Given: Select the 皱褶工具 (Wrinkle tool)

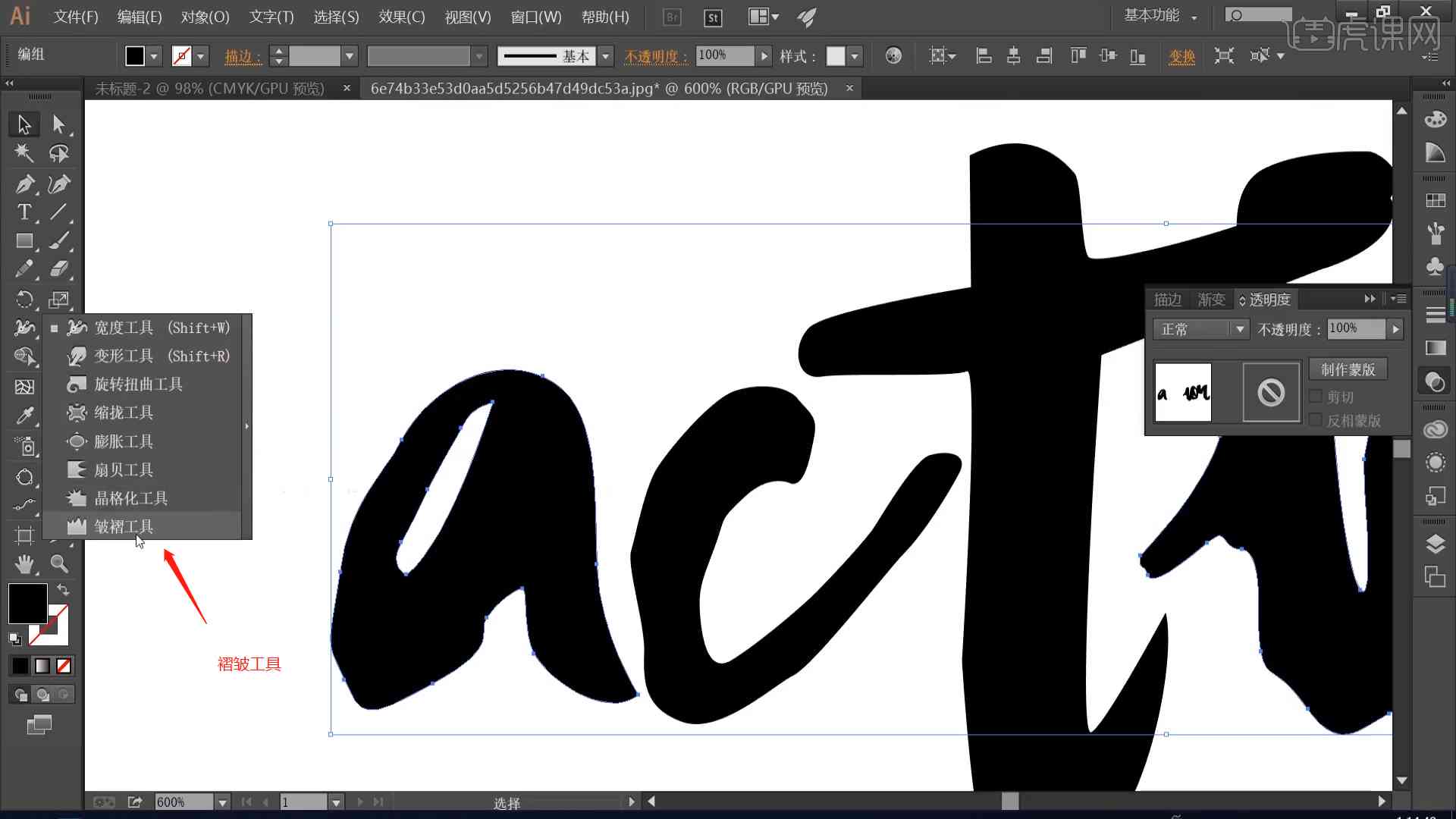Looking at the screenshot, I should point(122,526).
